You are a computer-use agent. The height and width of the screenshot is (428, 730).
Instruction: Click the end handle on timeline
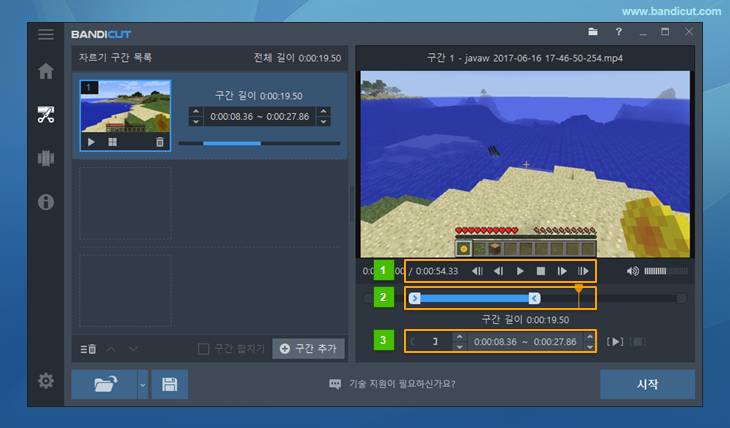(x=534, y=298)
